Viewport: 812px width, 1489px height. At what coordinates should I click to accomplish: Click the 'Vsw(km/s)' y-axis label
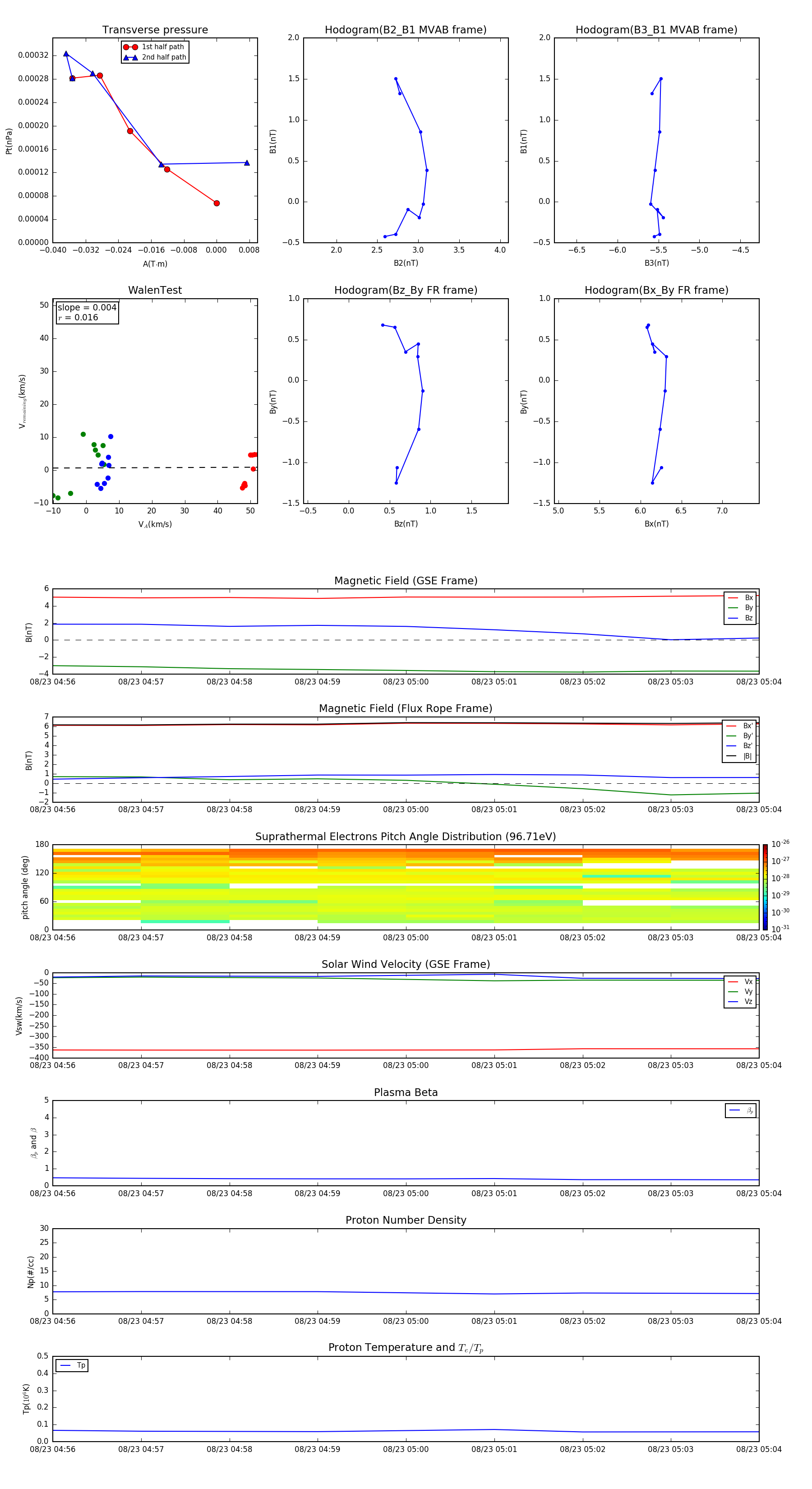pyautogui.click(x=19, y=1016)
